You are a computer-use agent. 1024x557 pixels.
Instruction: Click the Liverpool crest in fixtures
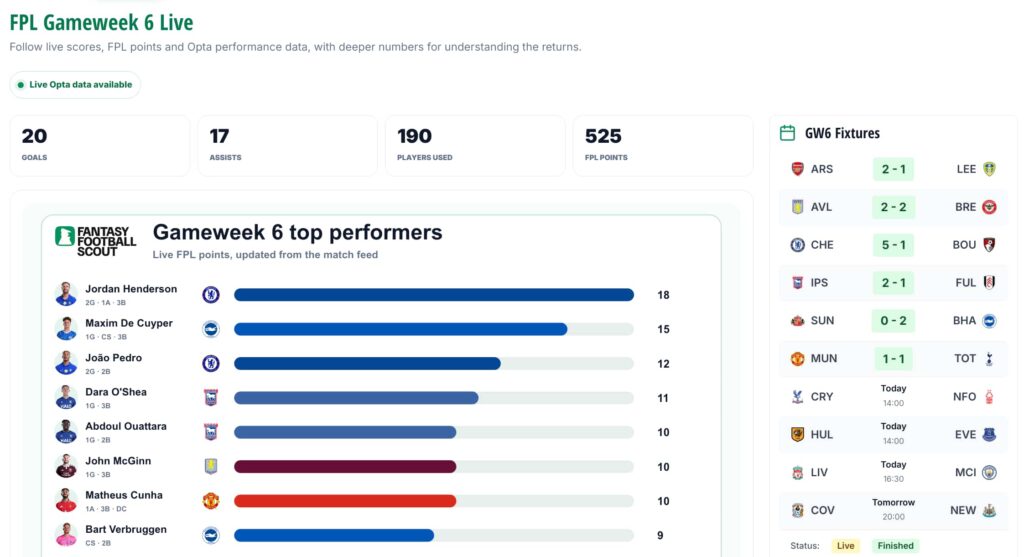point(797,473)
